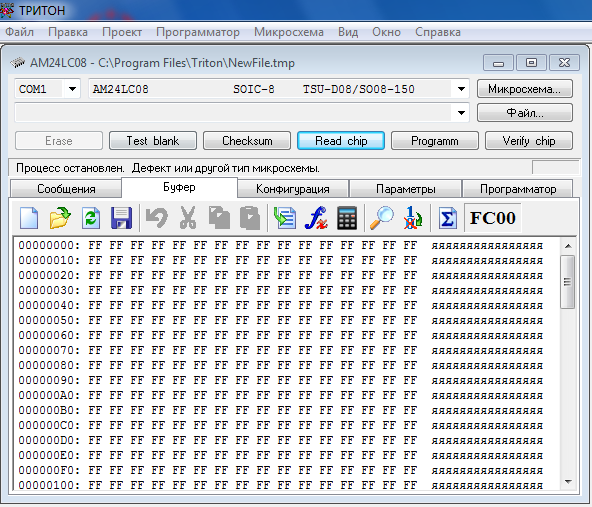The height and width of the screenshot is (507, 592).
Task: Expand the AM24LC08 chip selection dropdown
Action: tap(461, 89)
